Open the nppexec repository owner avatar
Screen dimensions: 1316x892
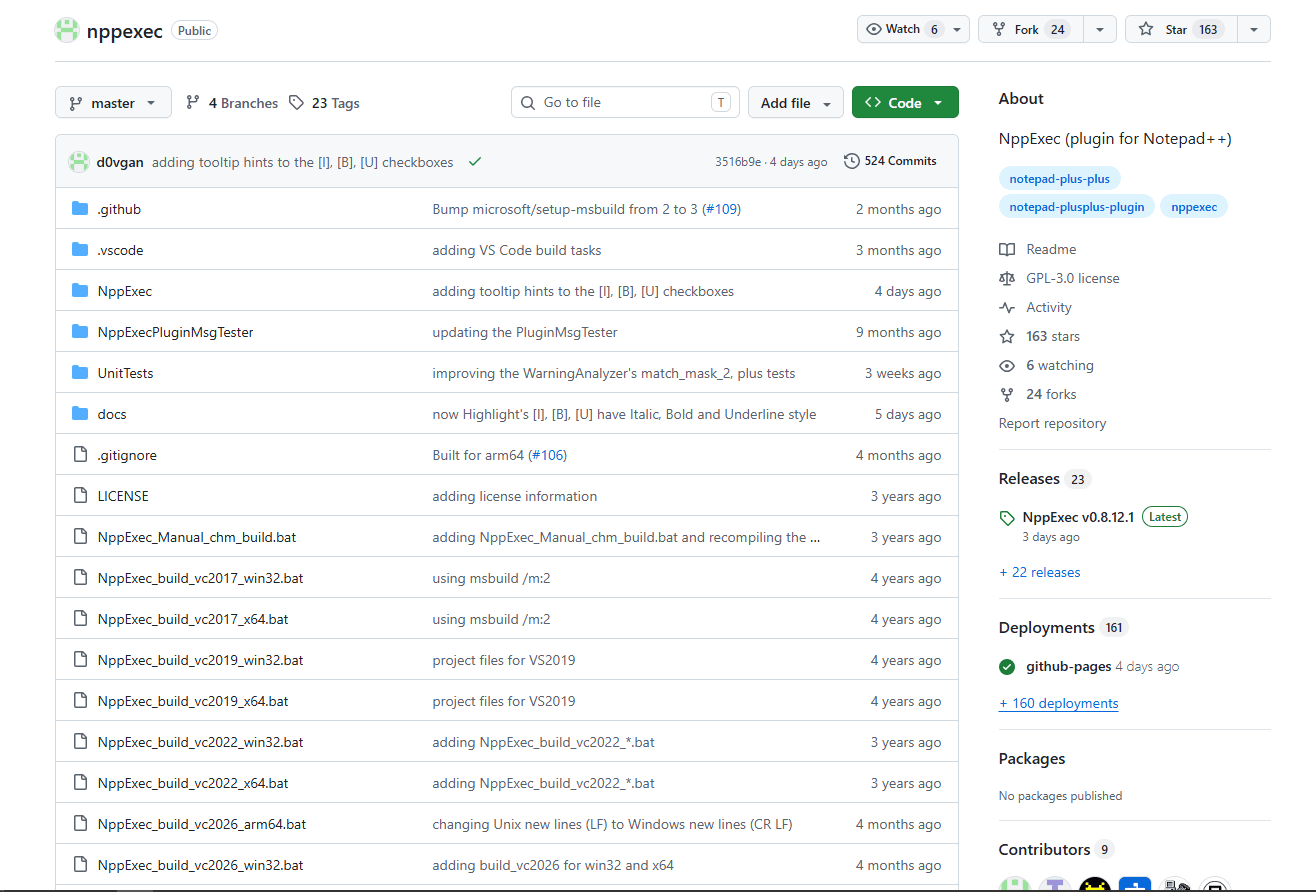pyautogui.click(x=67, y=30)
